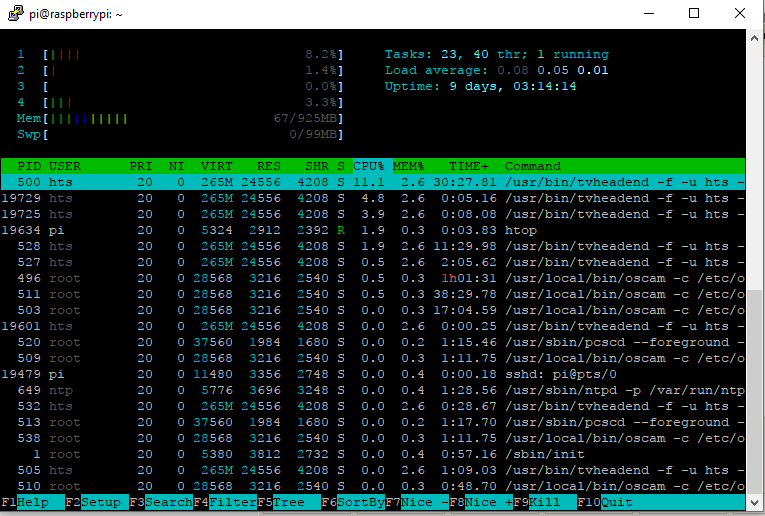Sort by RES column header
The height and width of the screenshot is (516, 765).
269,166
